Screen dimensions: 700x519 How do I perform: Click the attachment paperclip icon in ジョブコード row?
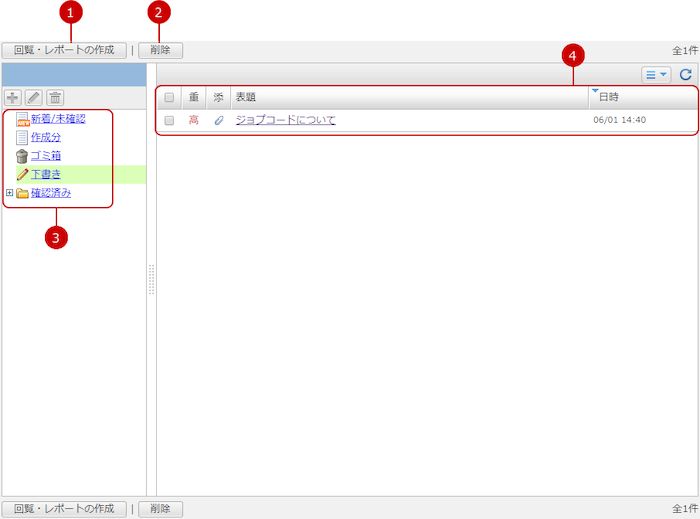tap(219, 120)
